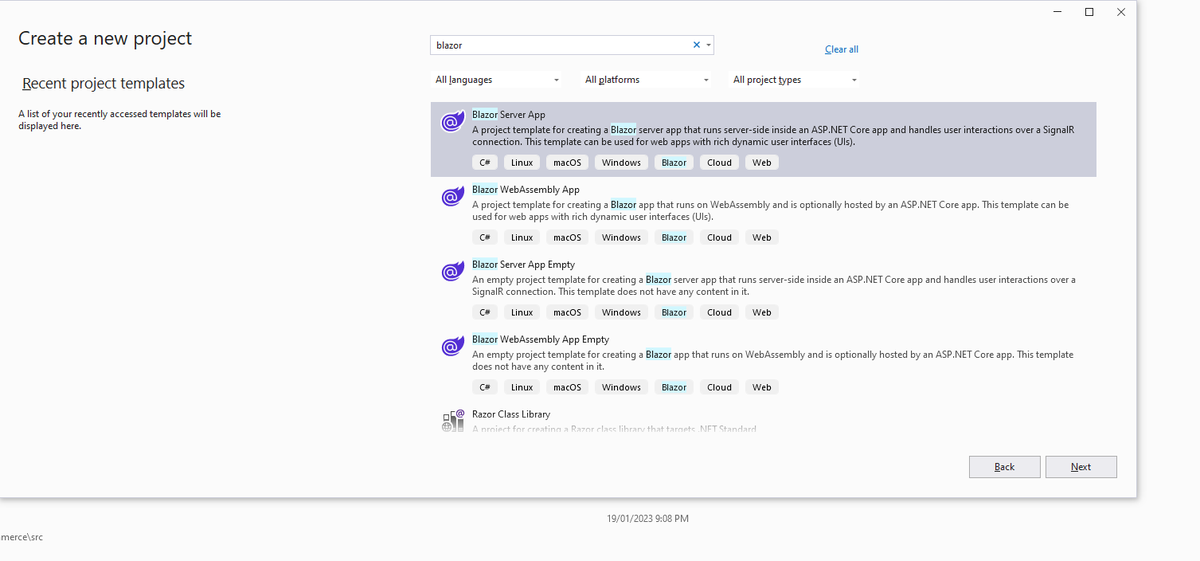Click macOS tag under Blazor WebAssembly App Empty

(567, 387)
